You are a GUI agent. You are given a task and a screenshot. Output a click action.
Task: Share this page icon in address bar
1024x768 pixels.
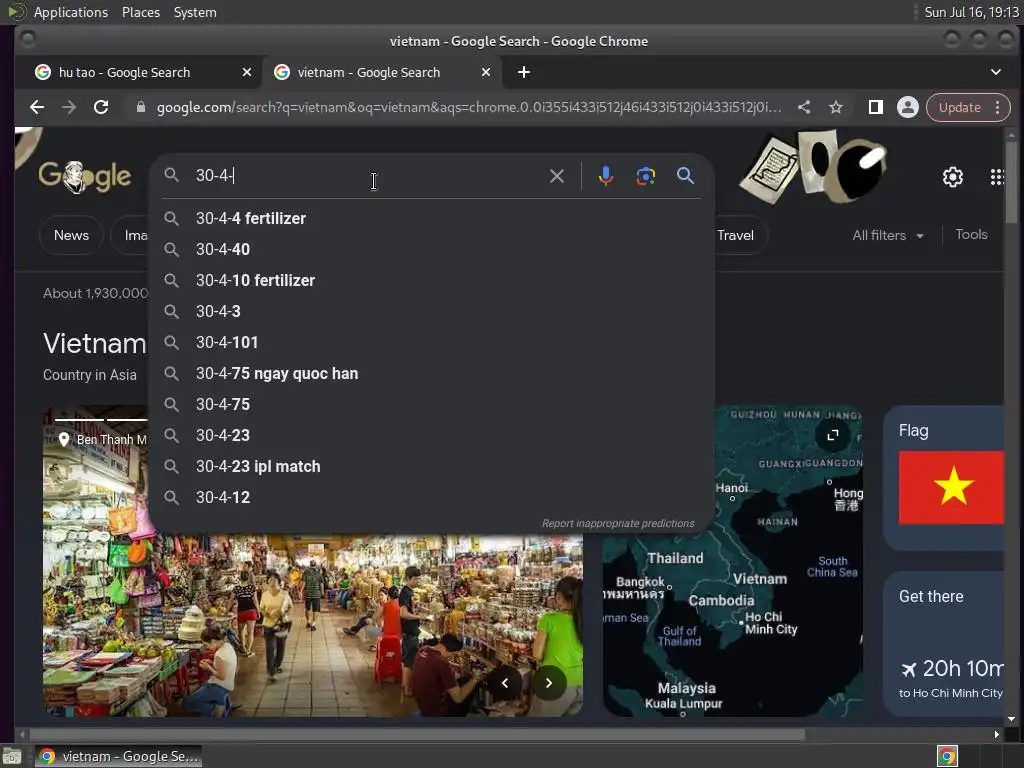[x=804, y=107]
